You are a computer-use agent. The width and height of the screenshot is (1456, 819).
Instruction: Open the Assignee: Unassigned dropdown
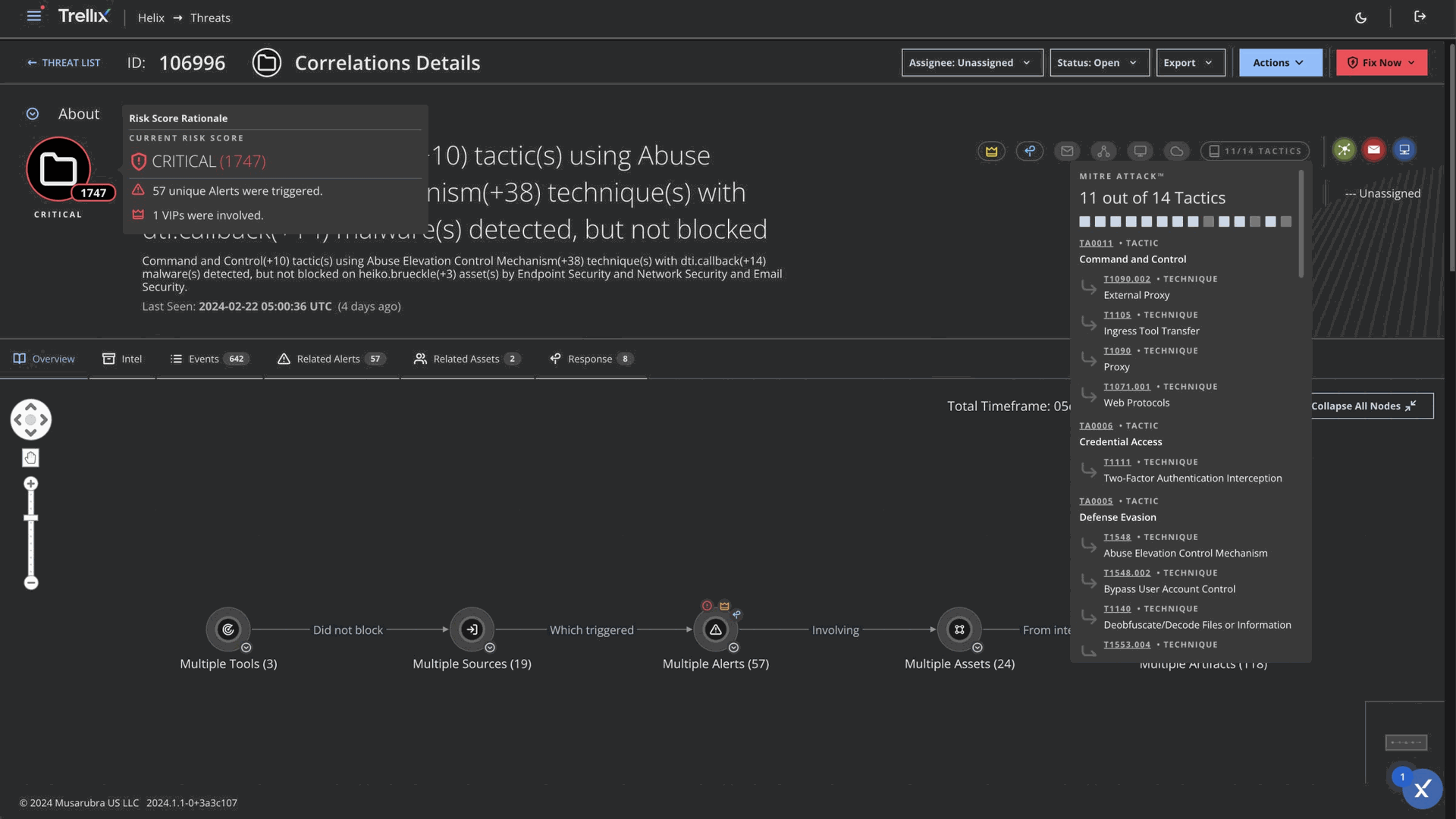pos(971,63)
